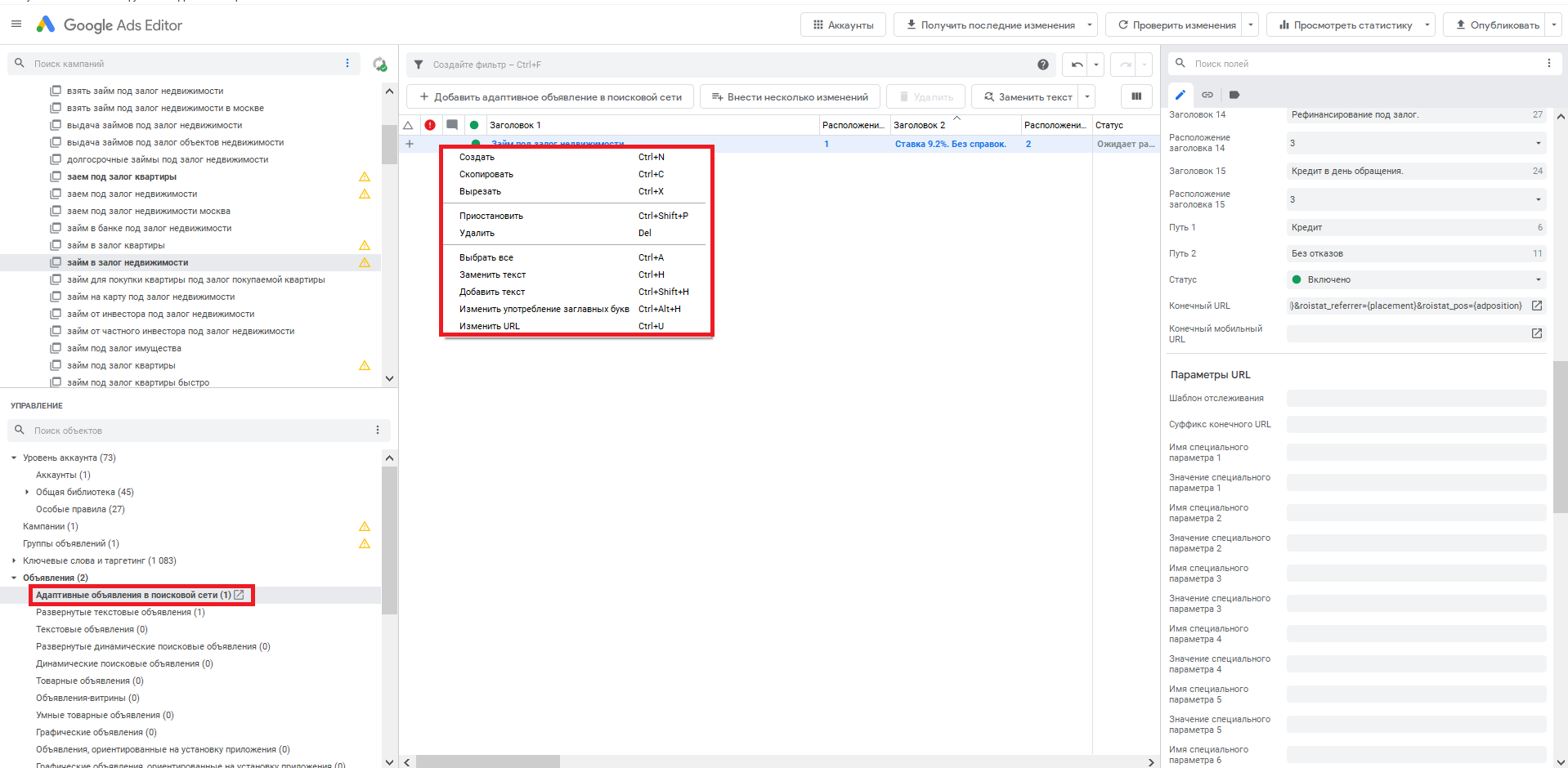Select the labels tag icon in edit panel
The height and width of the screenshot is (768, 1568).
tap(1234, 95)
